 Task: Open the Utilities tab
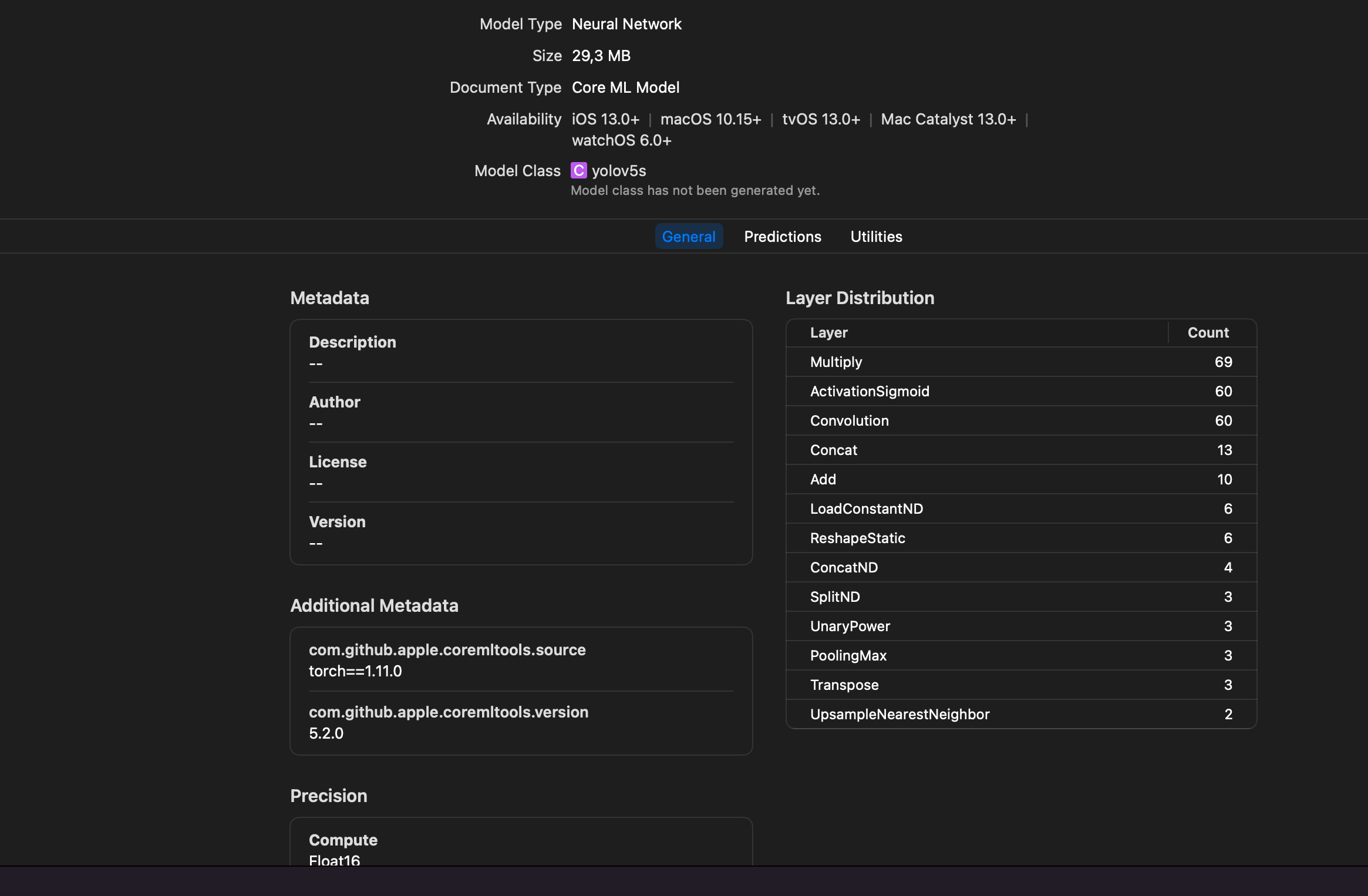875,236
